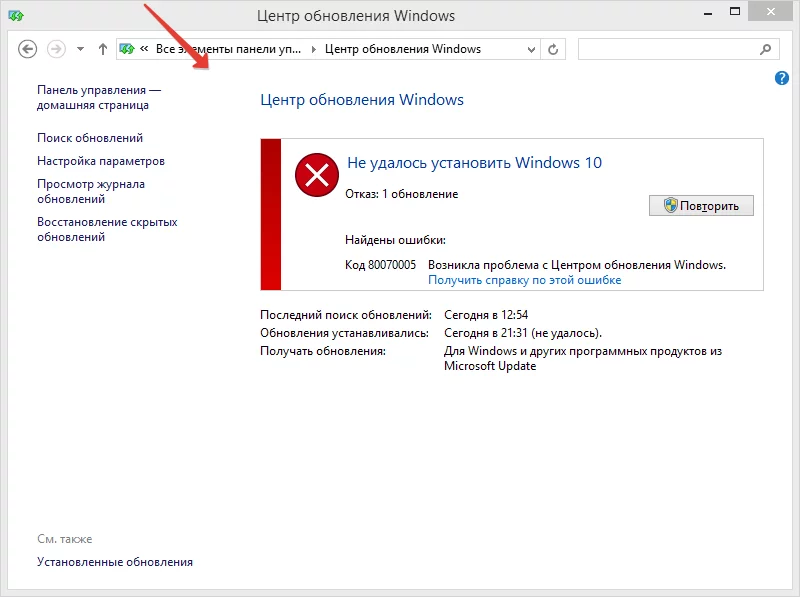Click the breadcrumb double chevron

(x=144, y=49)
